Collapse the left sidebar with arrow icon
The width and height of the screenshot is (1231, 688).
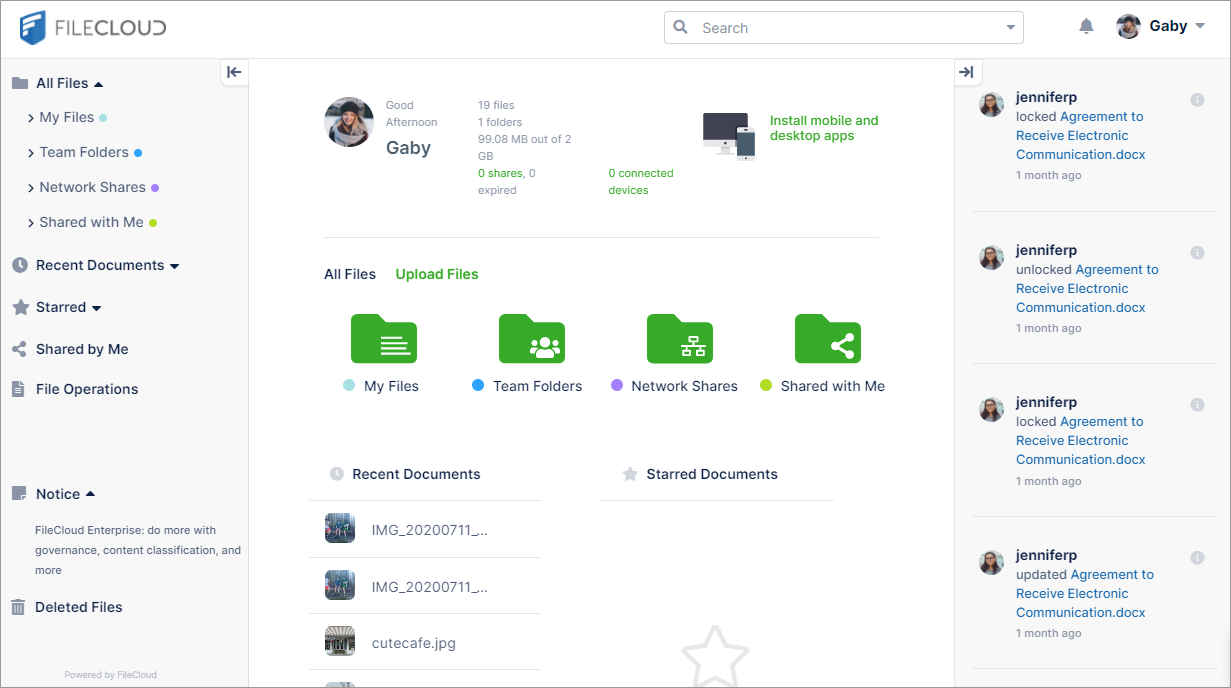pyautogui.click(x=234, y=72)
